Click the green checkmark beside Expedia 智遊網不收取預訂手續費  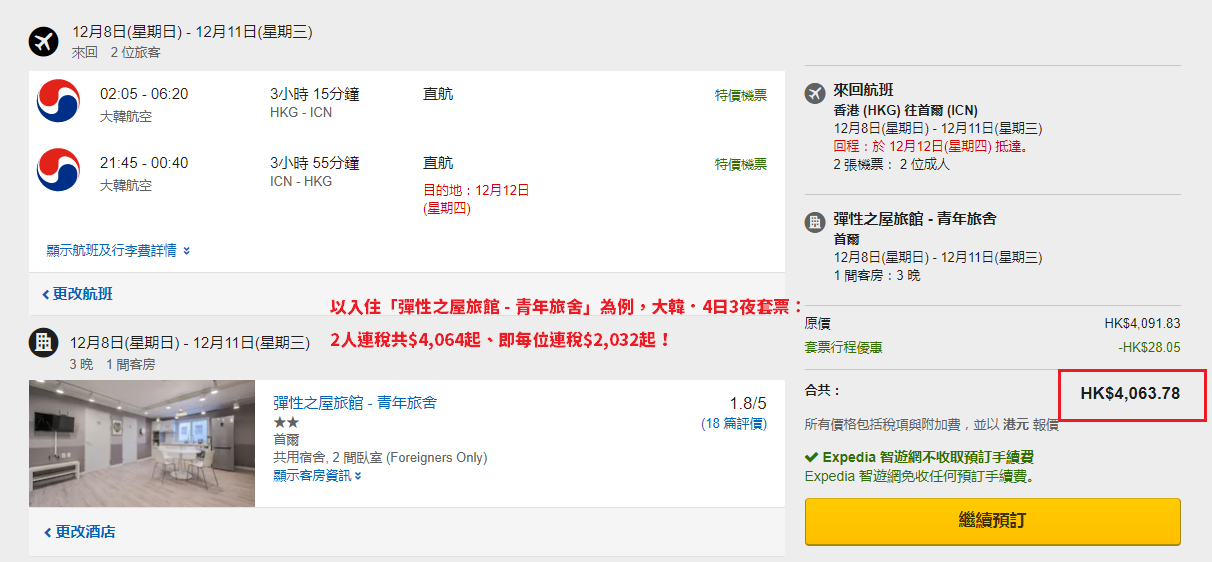(x=811, y=457)
